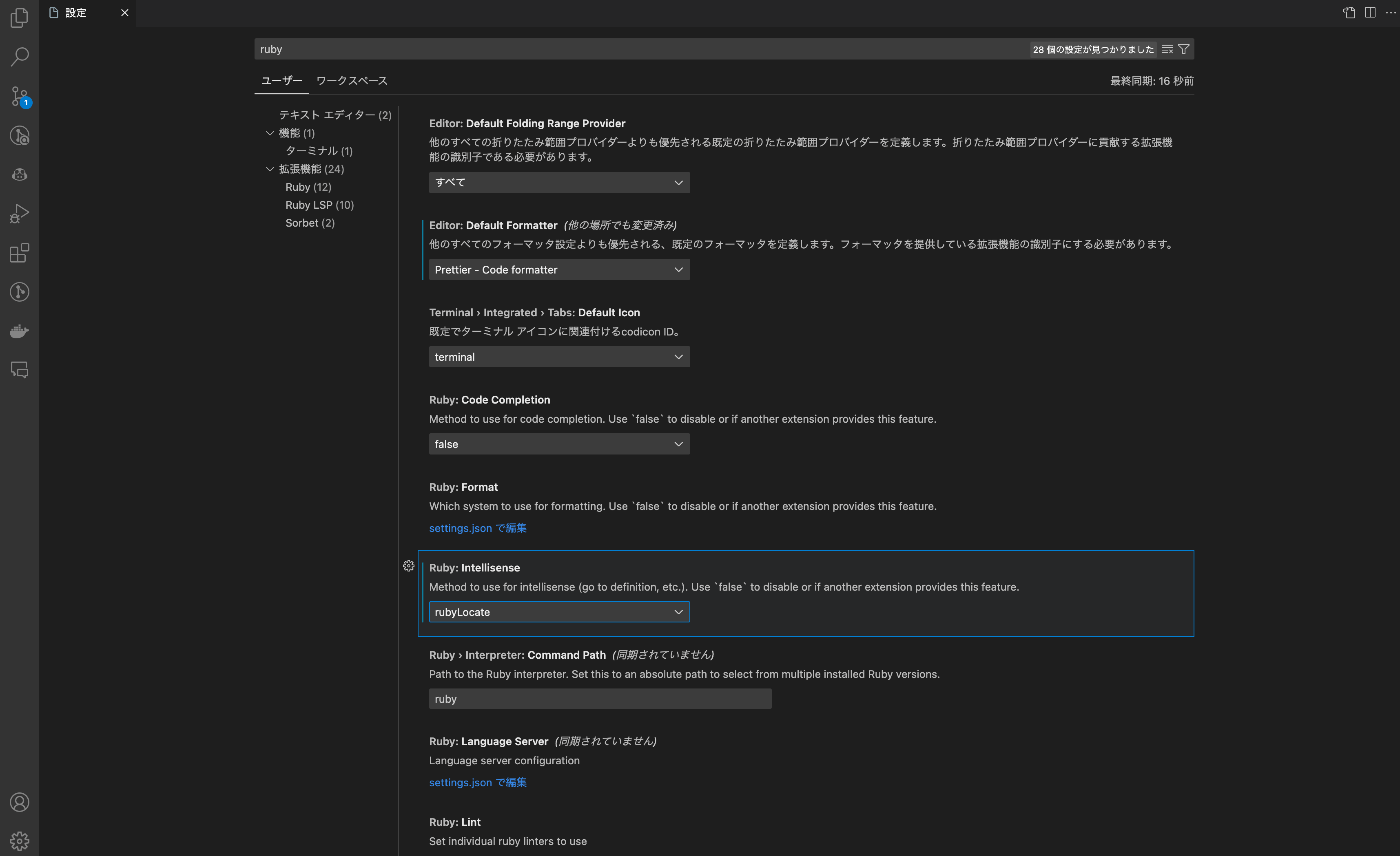
Task: Open the Manage settings gear
Action: click(19, 840)
